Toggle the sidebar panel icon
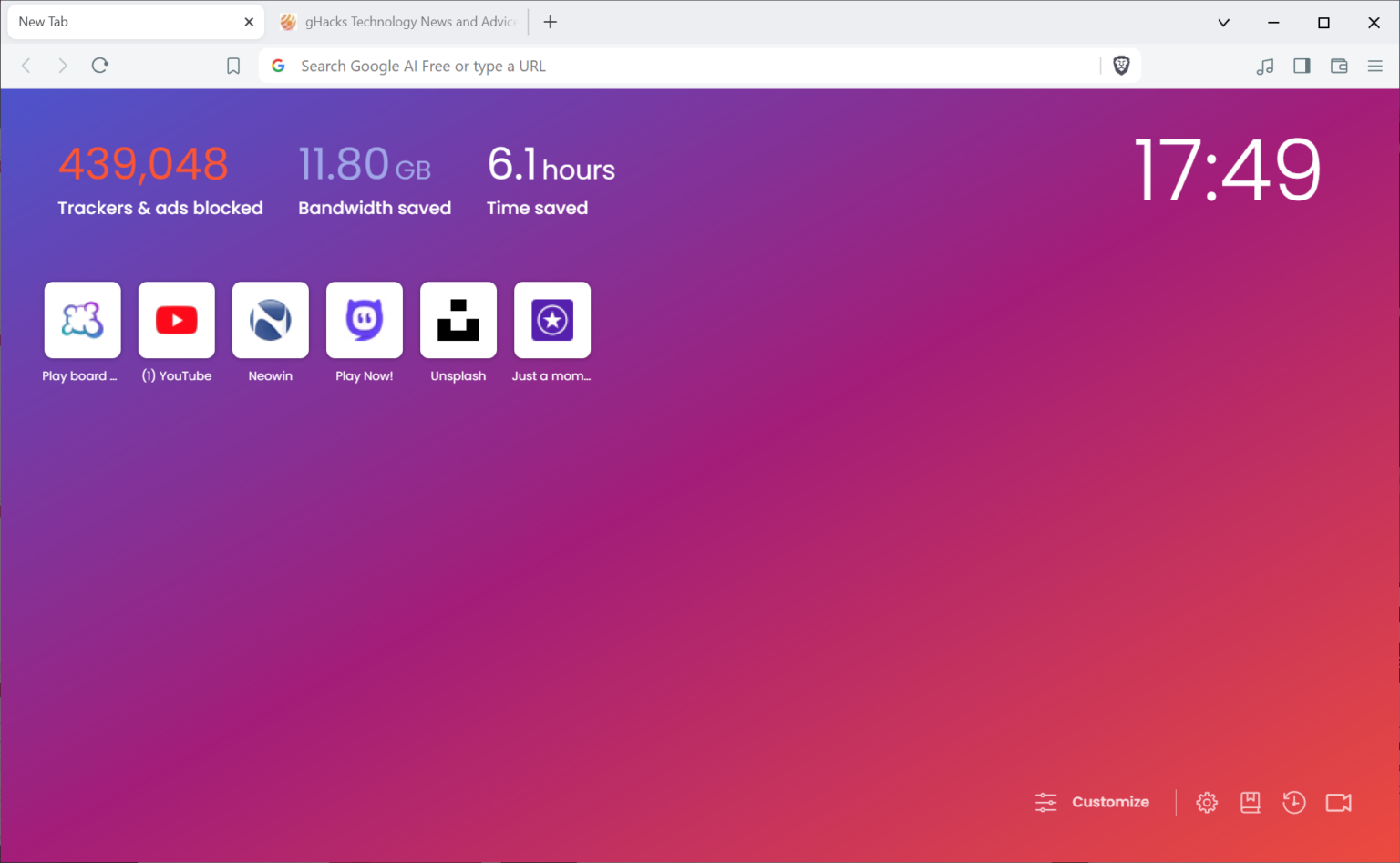The image size is (1400, 863). pyautogui.click(x=1302, y=66)
